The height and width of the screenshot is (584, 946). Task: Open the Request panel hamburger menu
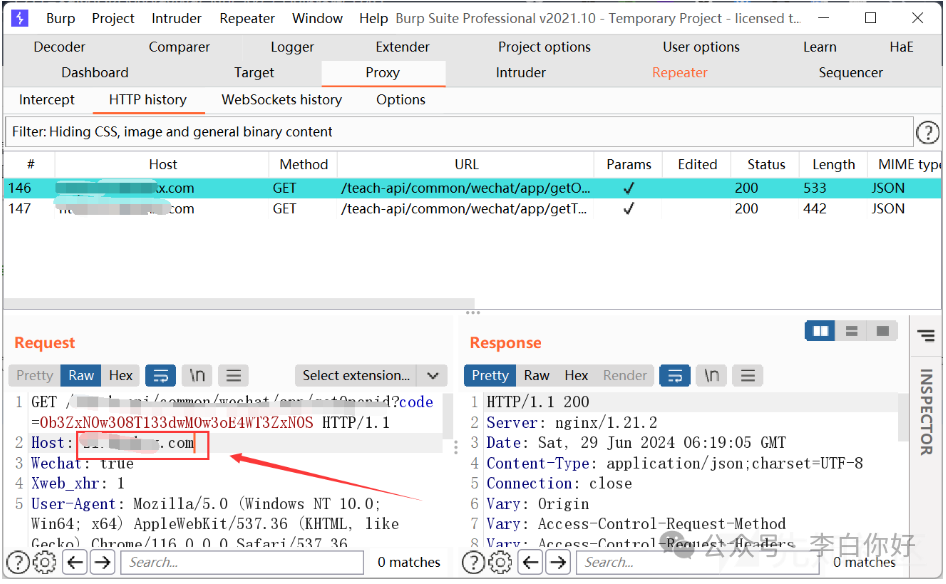pyautogui.click(x=234, y=376)
